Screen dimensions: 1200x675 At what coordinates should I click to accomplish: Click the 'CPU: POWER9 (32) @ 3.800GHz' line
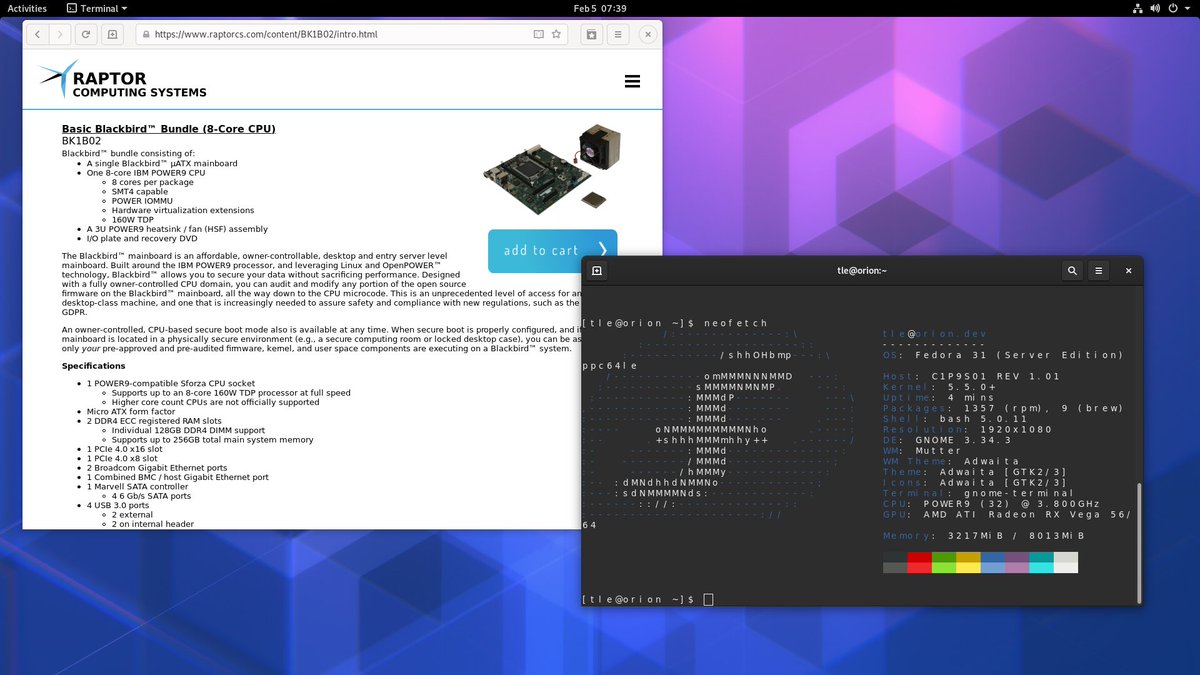pos(992,504)
